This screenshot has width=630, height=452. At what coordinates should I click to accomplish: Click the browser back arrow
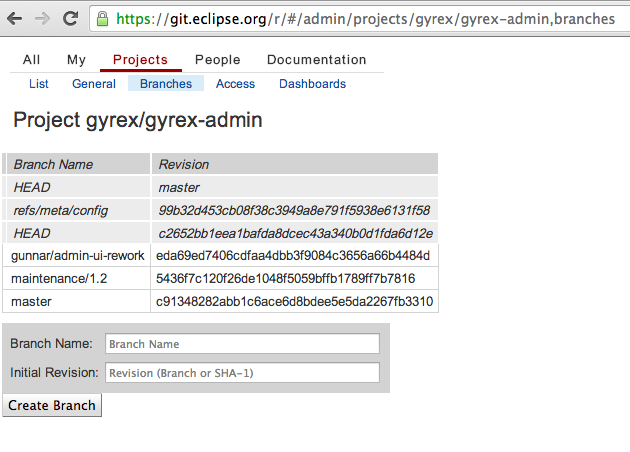(15, 18)
